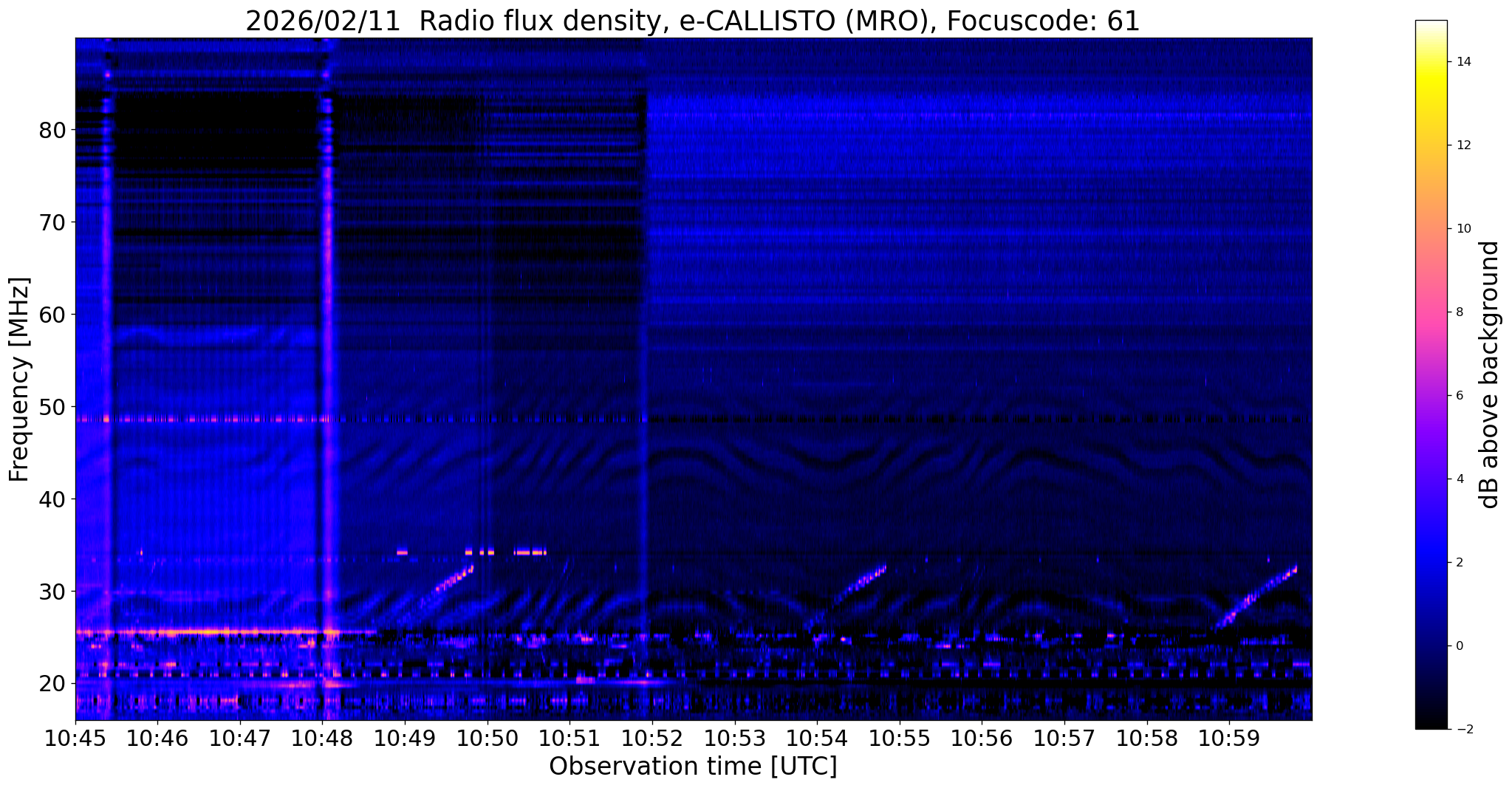
Task: Click the 10:58 time tick label
Action: 1146,738
